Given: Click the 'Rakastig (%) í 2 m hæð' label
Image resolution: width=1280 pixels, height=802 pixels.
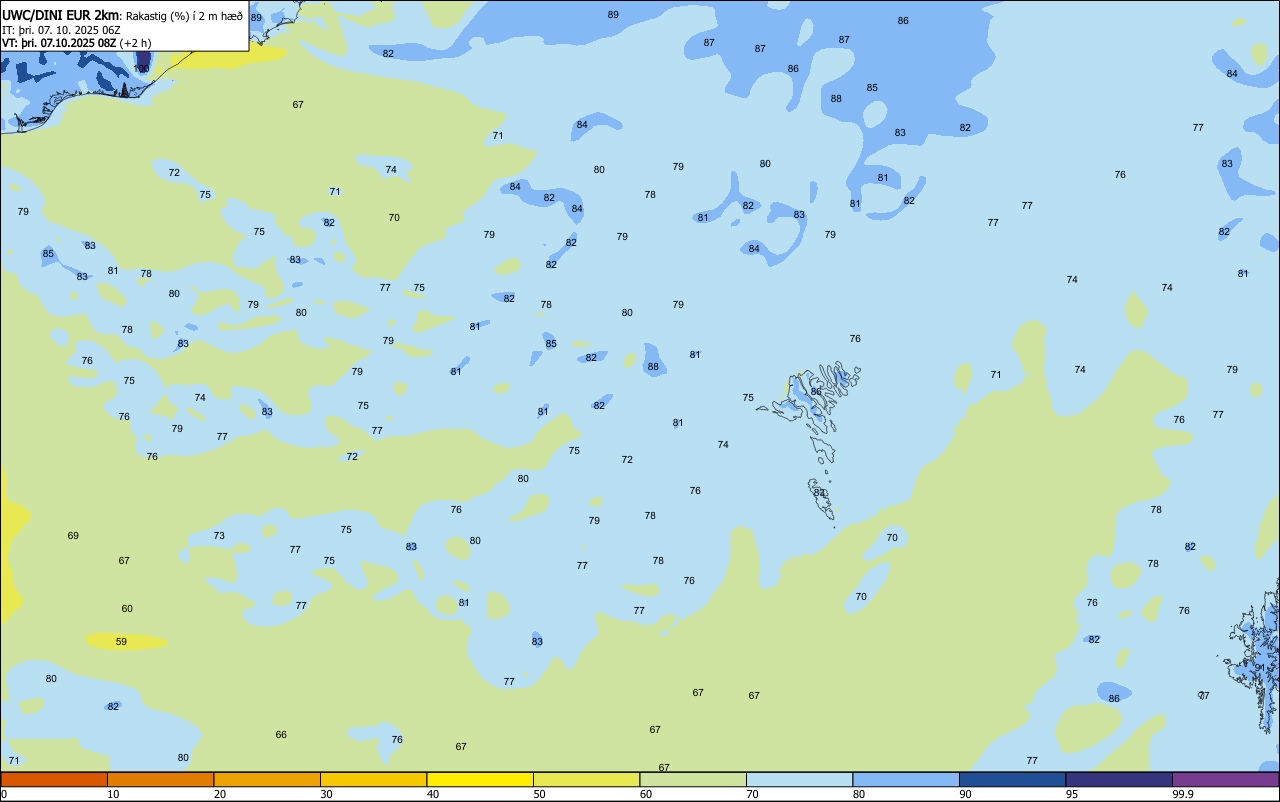Looking at the screenshot, I should pos(184,16).
